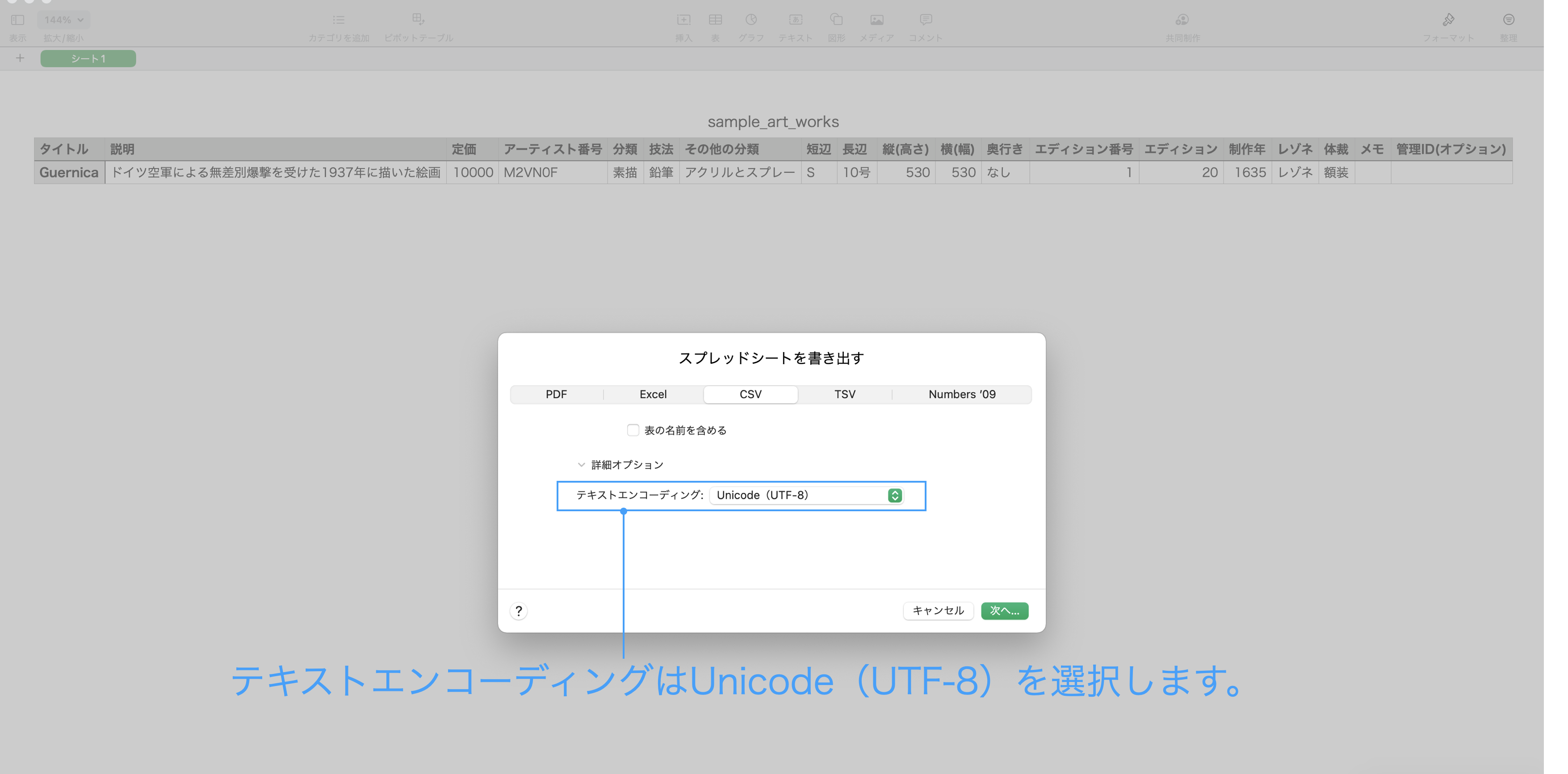Image resolution: width=1568 pixels, height=774 pixels.
Task: Select the アクリルとスプレー cell
Action: [740, 172]
